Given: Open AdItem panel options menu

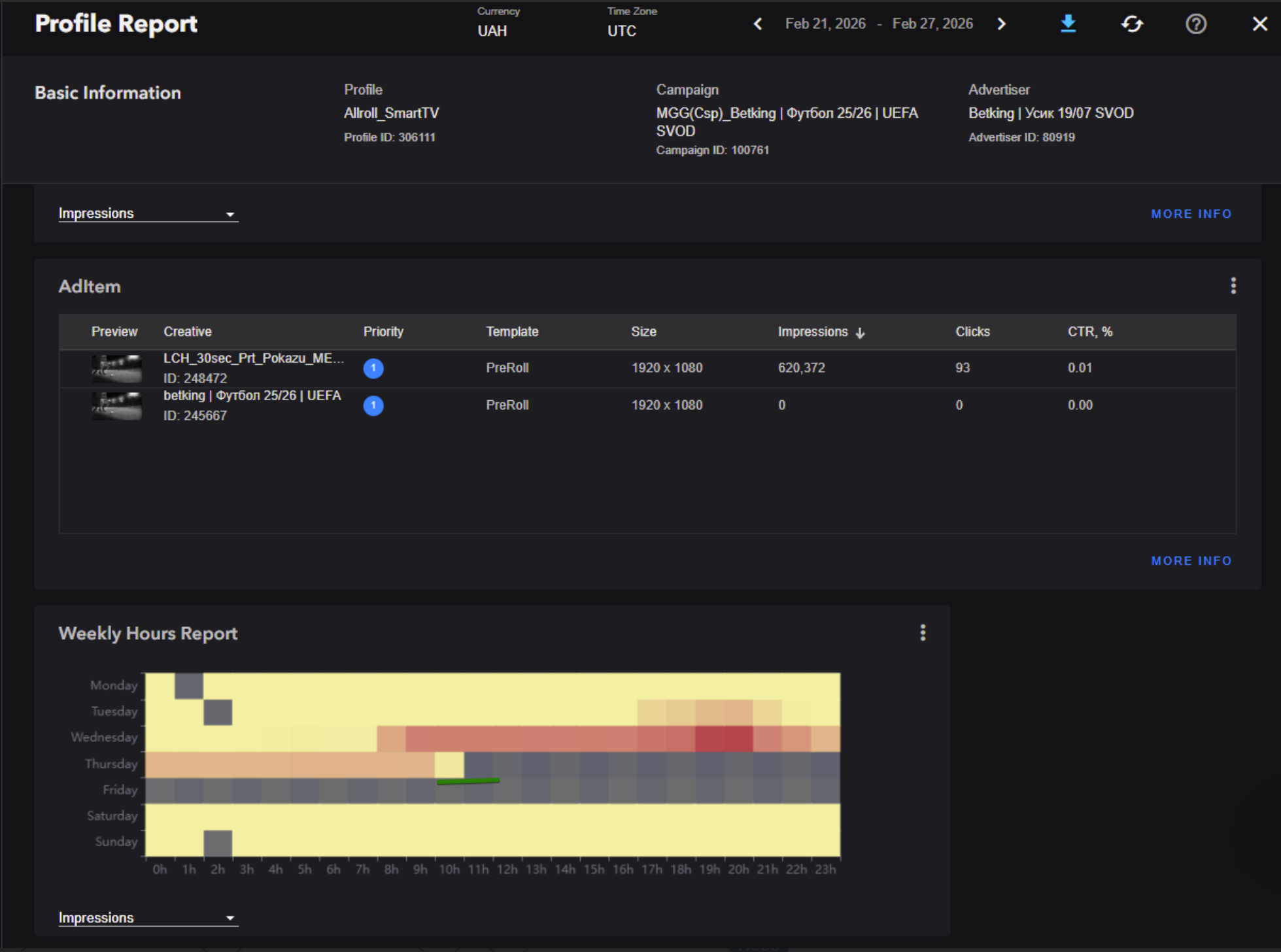Looking at the screenshot, I should [1233, 286].
